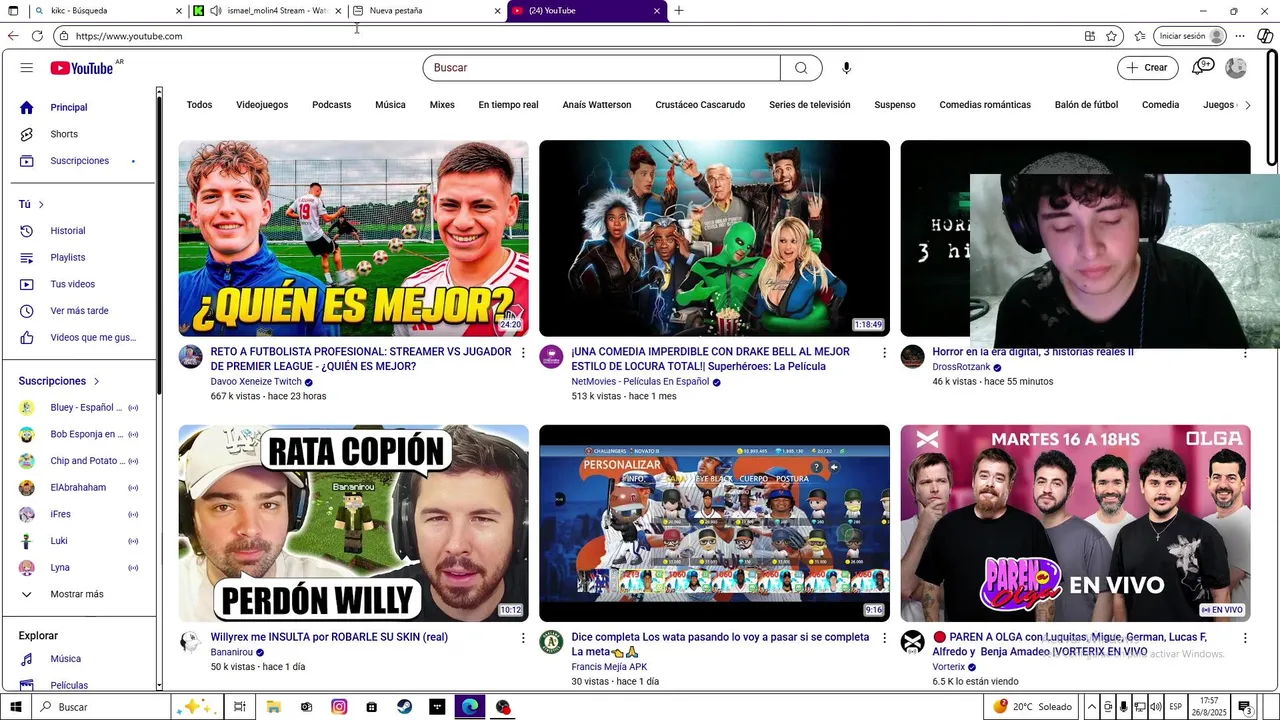1280x720 pixels.
Task: Unmute tab audio on ismael_molin4 Stream tab
Action: click(x=216, y=11)
